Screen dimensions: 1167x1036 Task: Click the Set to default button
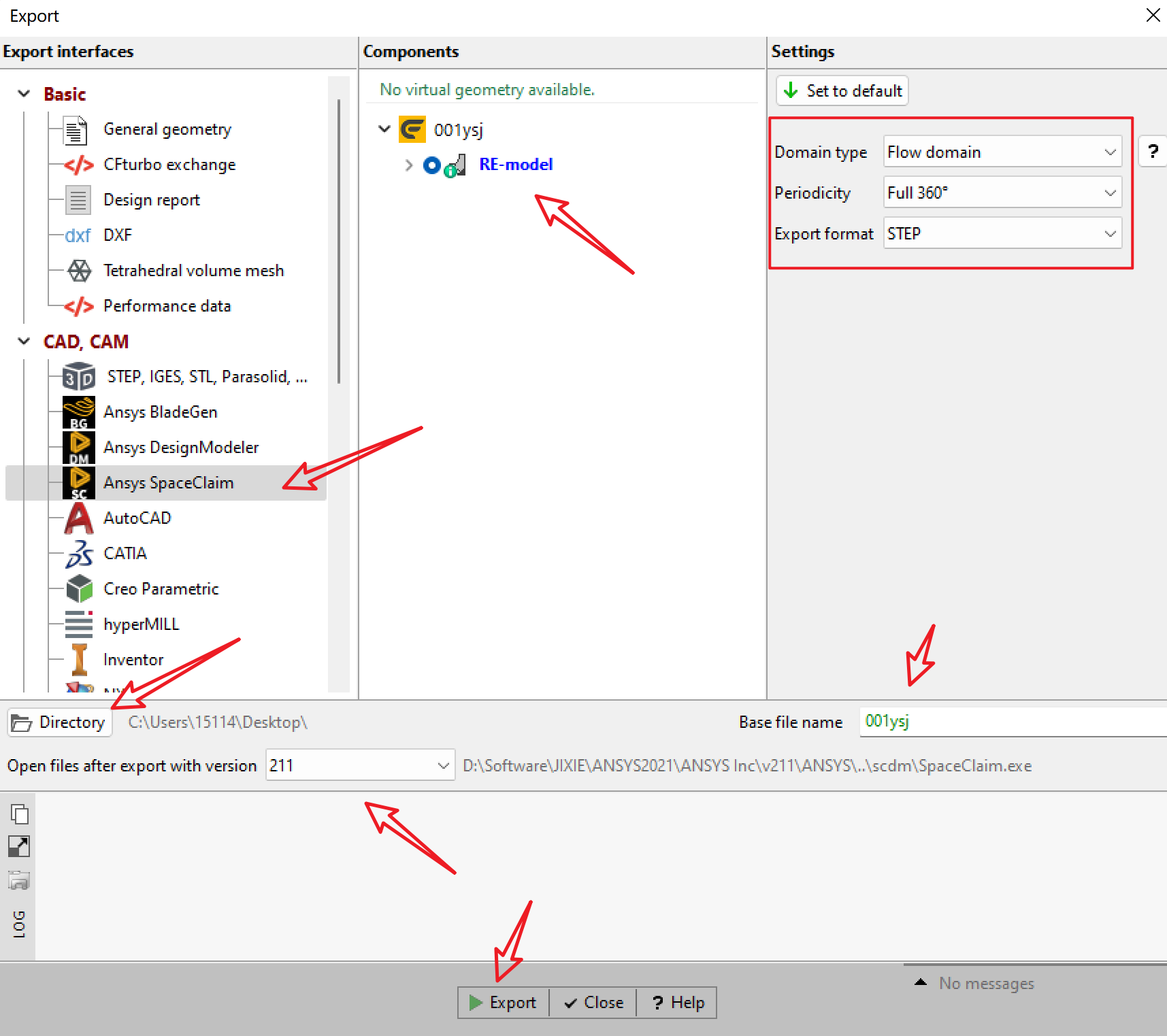(842, 90)
